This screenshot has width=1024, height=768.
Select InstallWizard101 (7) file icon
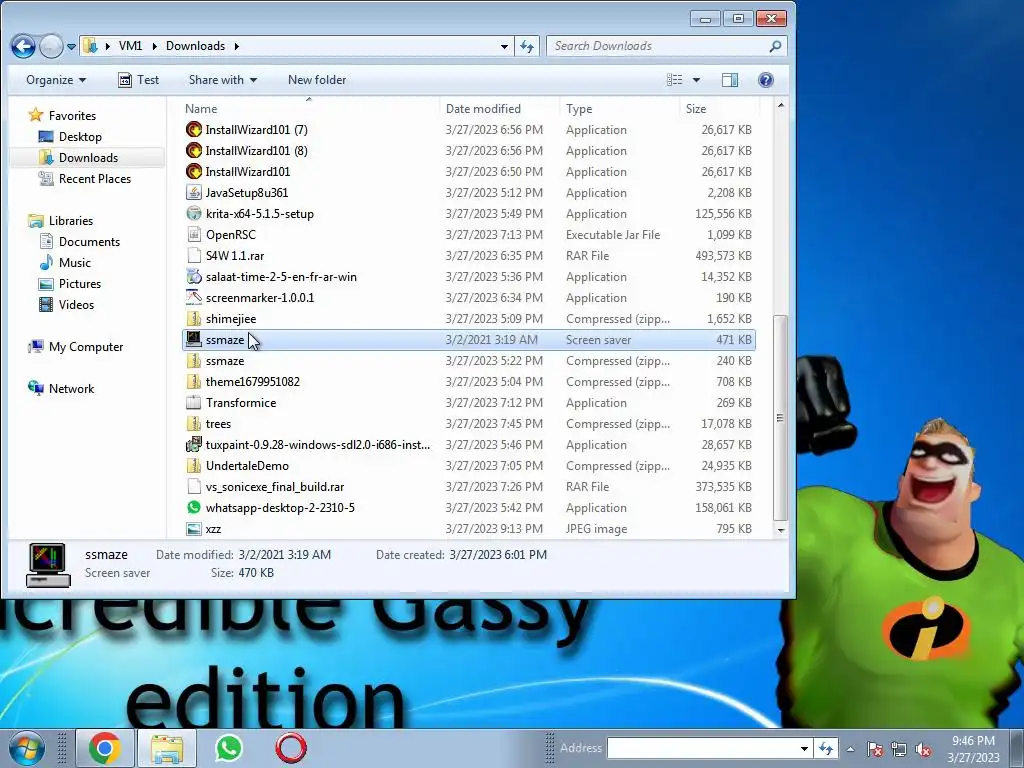pyautogui.click(x=194, y=129)
